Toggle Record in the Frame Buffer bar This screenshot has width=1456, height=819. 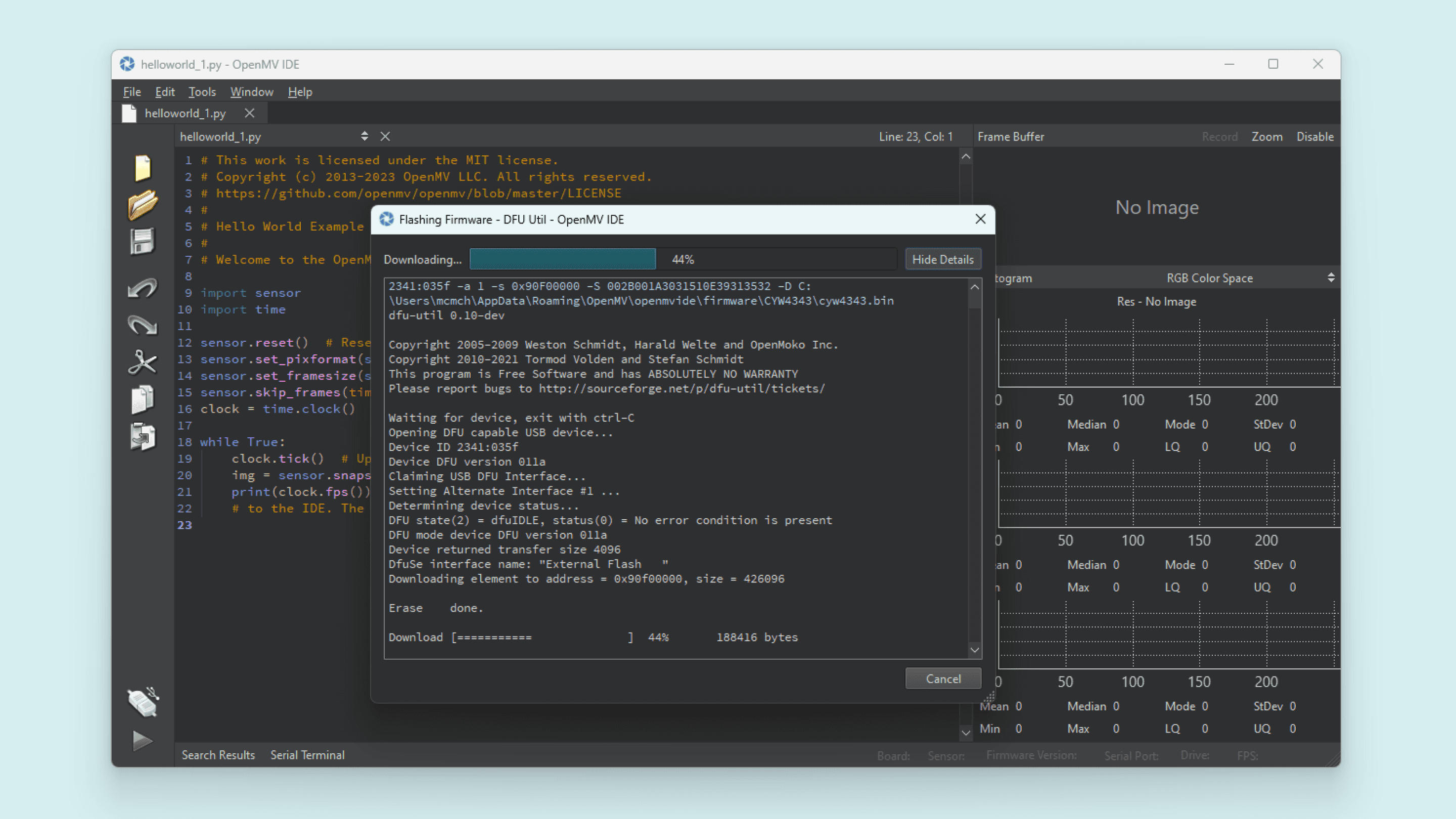[1220, 136]
